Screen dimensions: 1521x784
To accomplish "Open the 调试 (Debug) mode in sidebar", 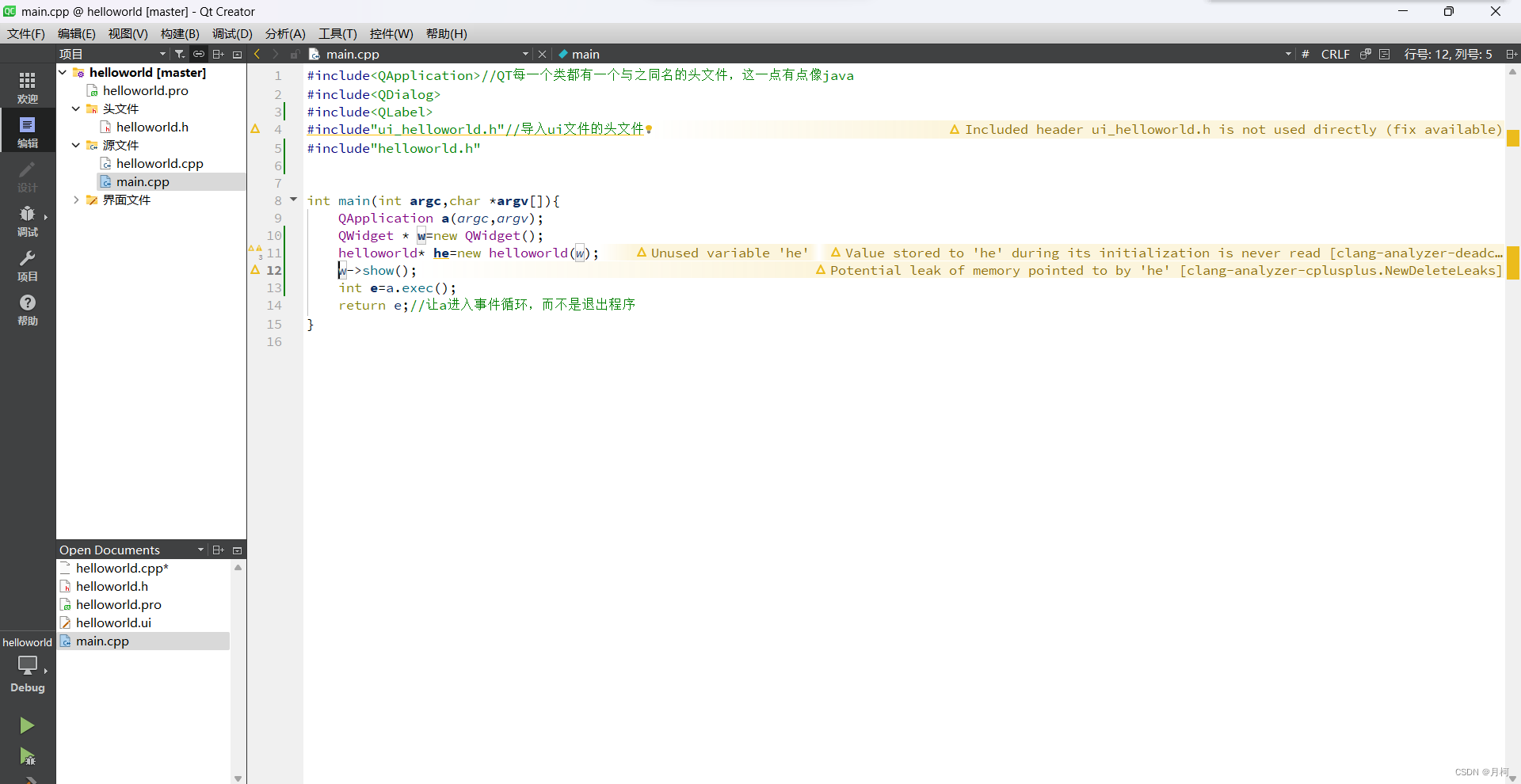I will (x=28, y=220).
